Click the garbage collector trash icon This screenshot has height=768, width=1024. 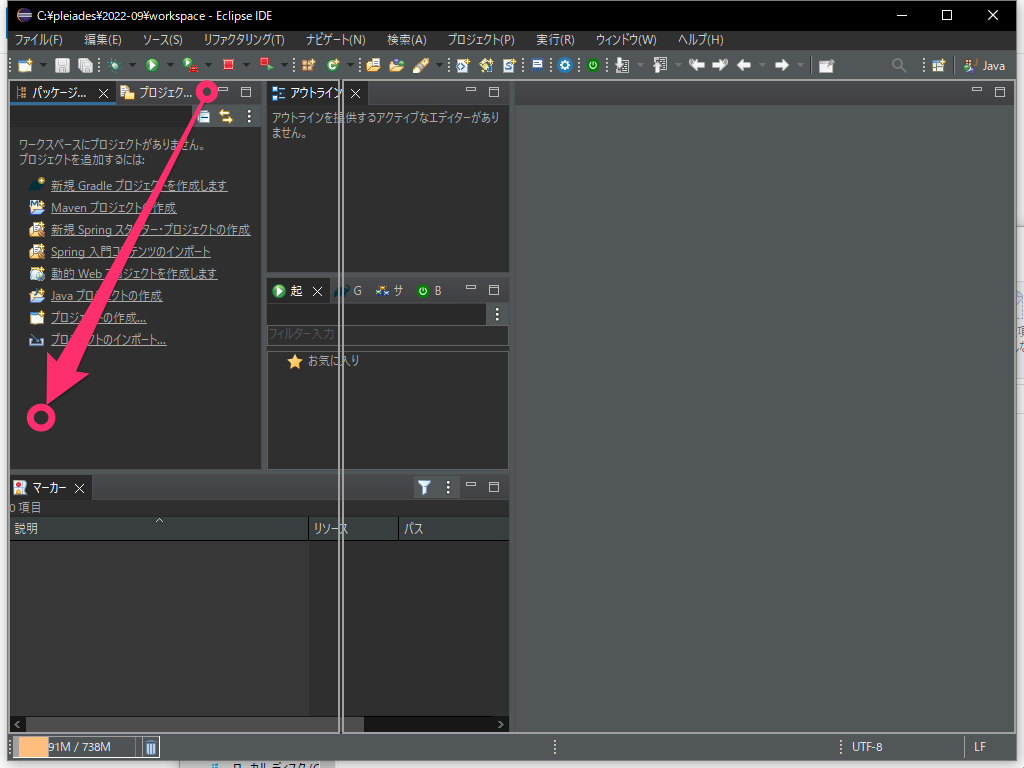pyautogui.click(x=150, y=747)
